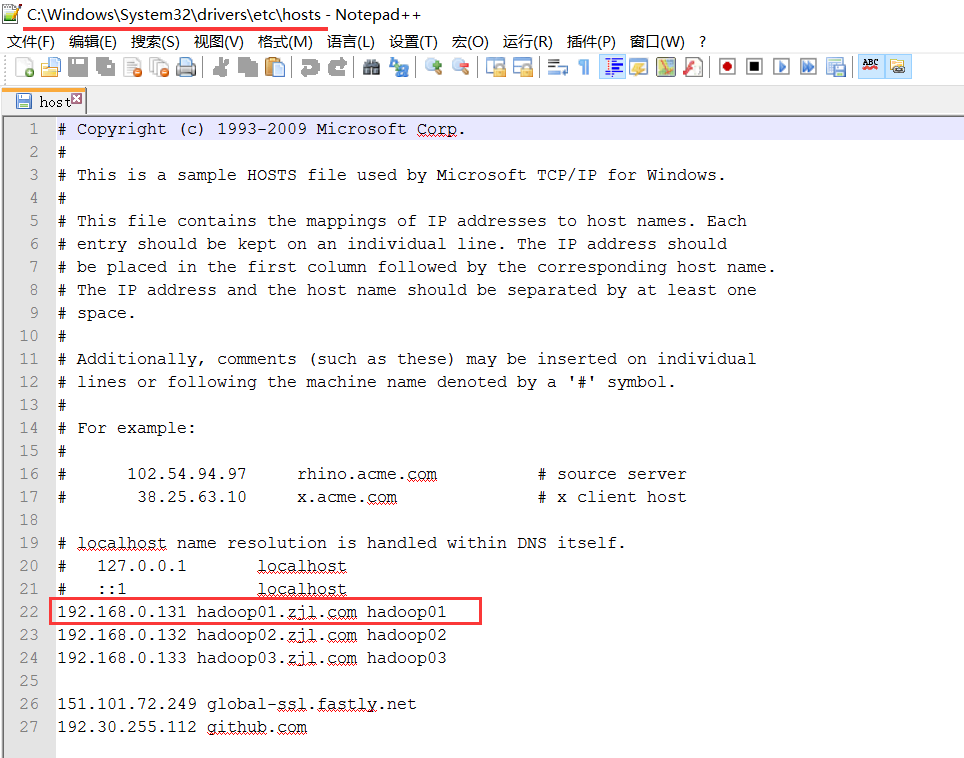
Task: Close the hosts tab with red X
Action: (x=76, y=98)
